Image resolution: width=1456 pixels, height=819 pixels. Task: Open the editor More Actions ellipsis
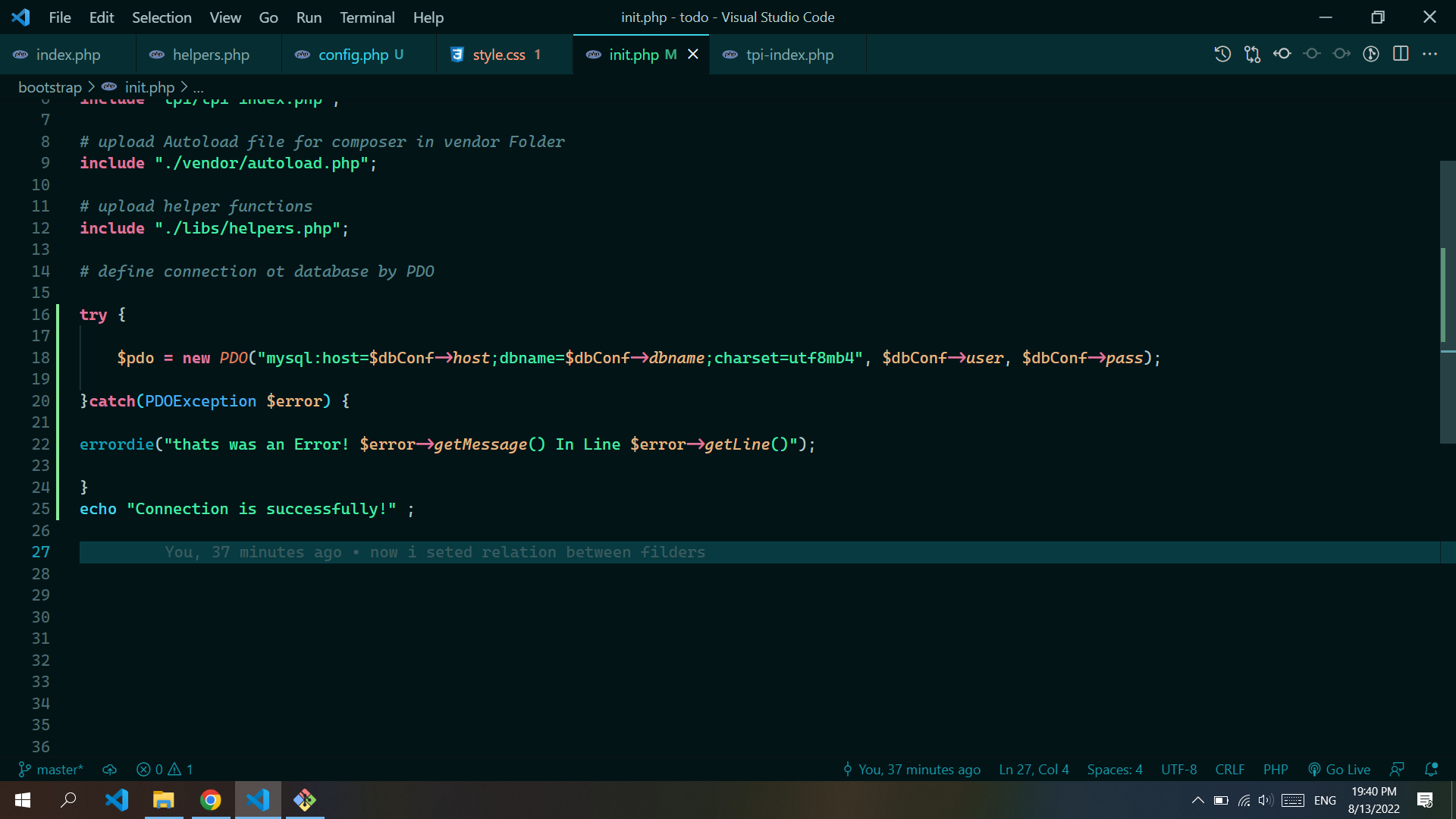click(1430, 54)
